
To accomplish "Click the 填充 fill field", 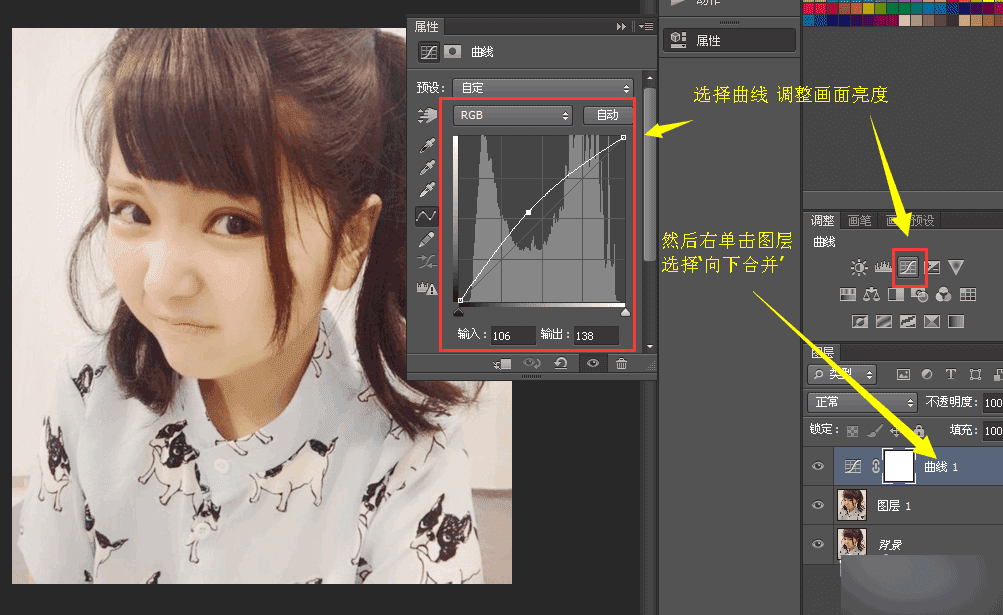I will click(993, 430).
